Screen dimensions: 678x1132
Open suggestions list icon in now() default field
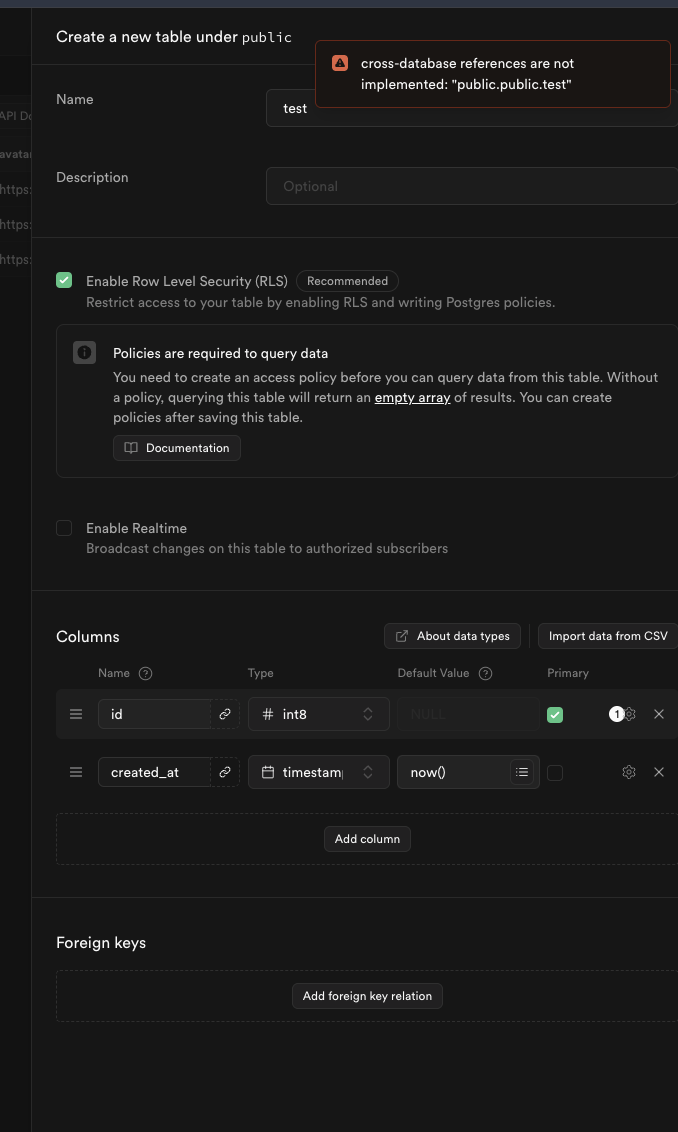pos(522,772)
